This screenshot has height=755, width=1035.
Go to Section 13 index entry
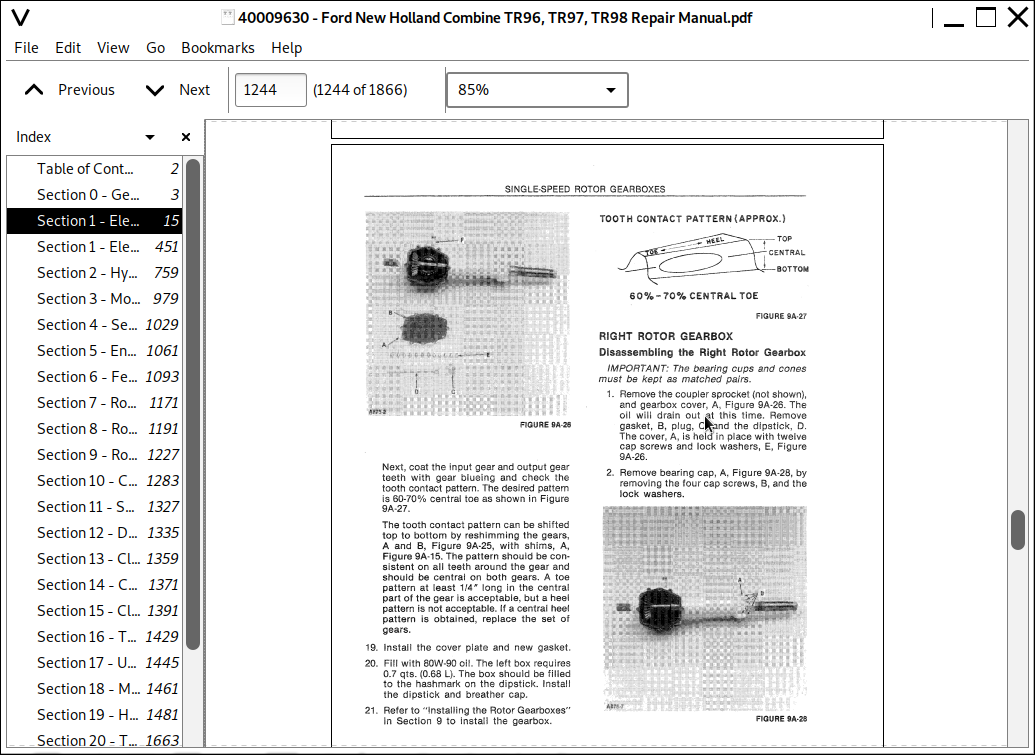94,559
